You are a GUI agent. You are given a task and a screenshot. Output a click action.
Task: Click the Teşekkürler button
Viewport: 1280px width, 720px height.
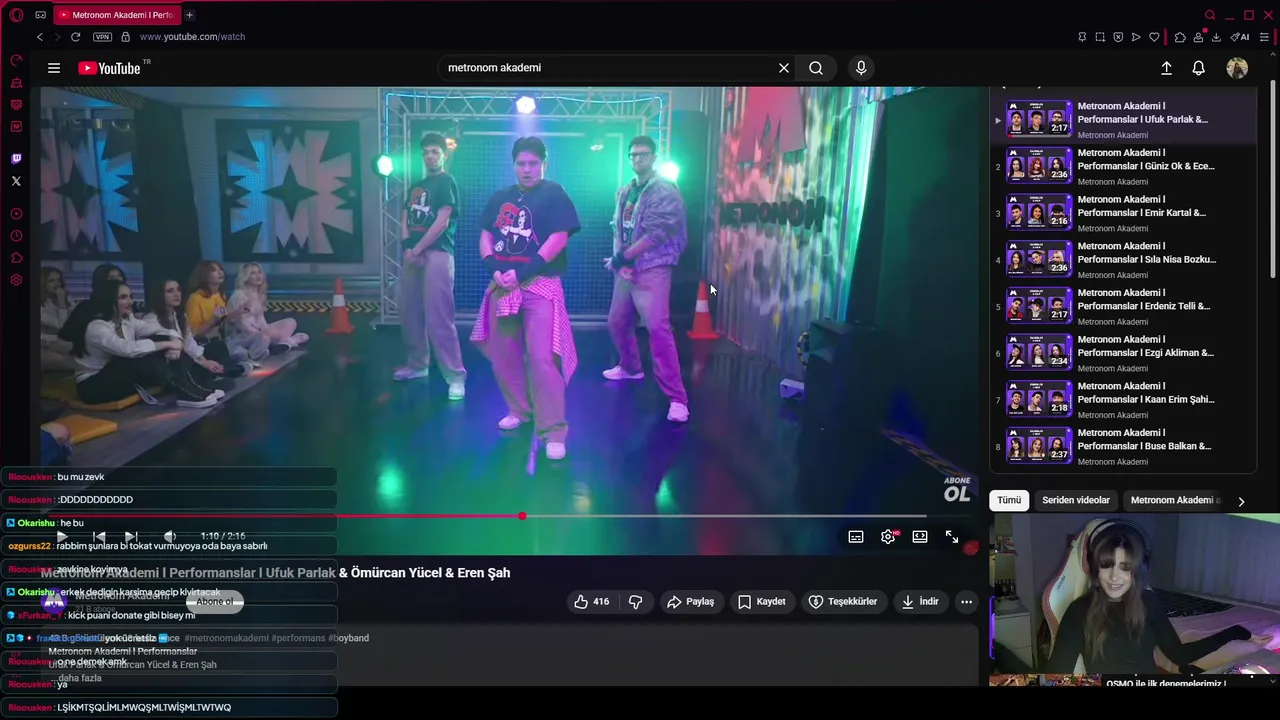click(843, 602)
